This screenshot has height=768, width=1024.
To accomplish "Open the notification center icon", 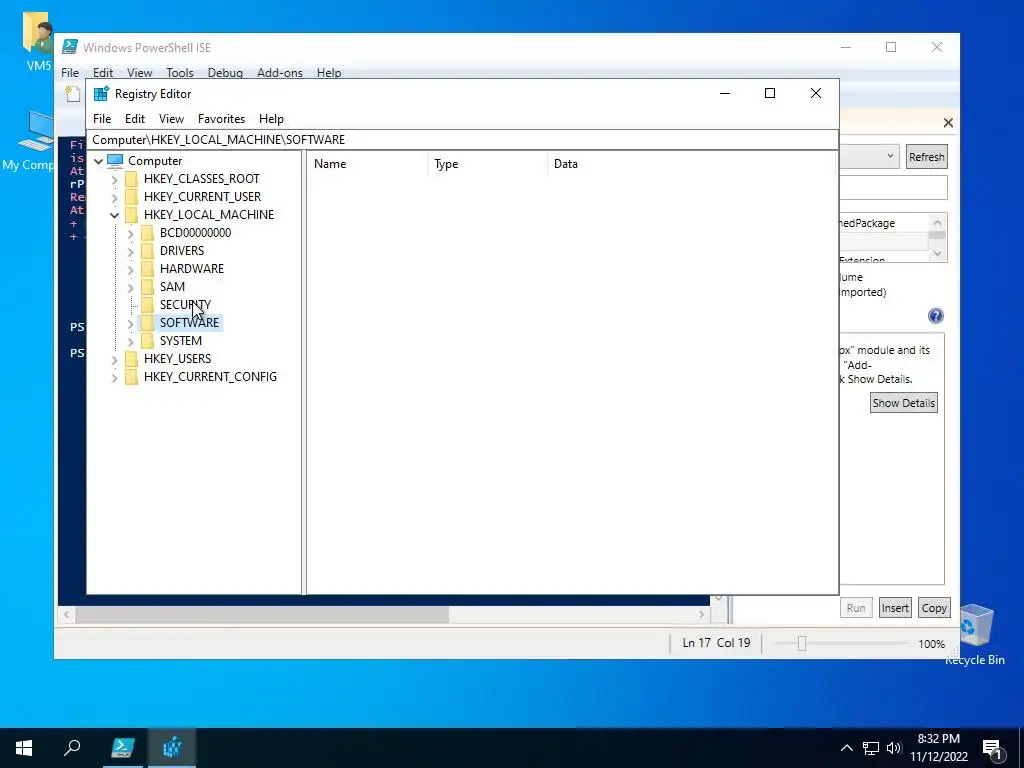I will pyautogui.click(x=991, y=748).
